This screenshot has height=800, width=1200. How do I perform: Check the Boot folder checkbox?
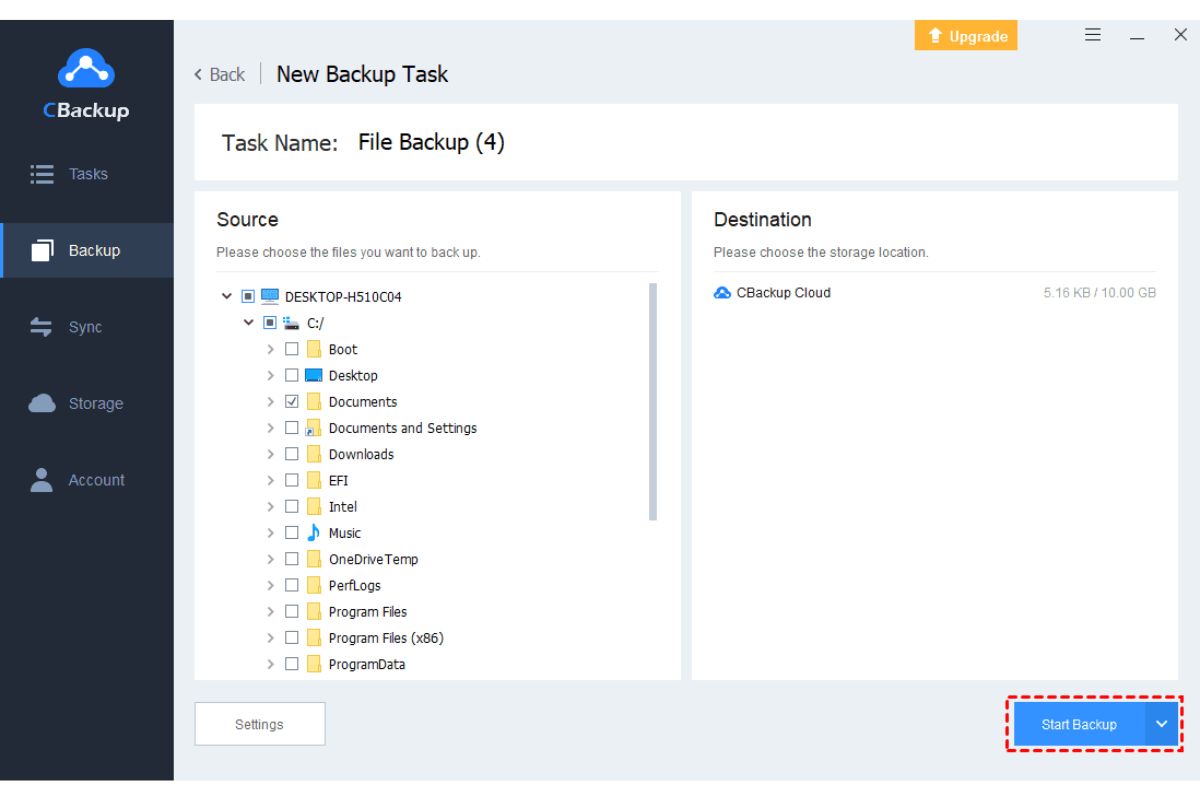pos(292,349)
